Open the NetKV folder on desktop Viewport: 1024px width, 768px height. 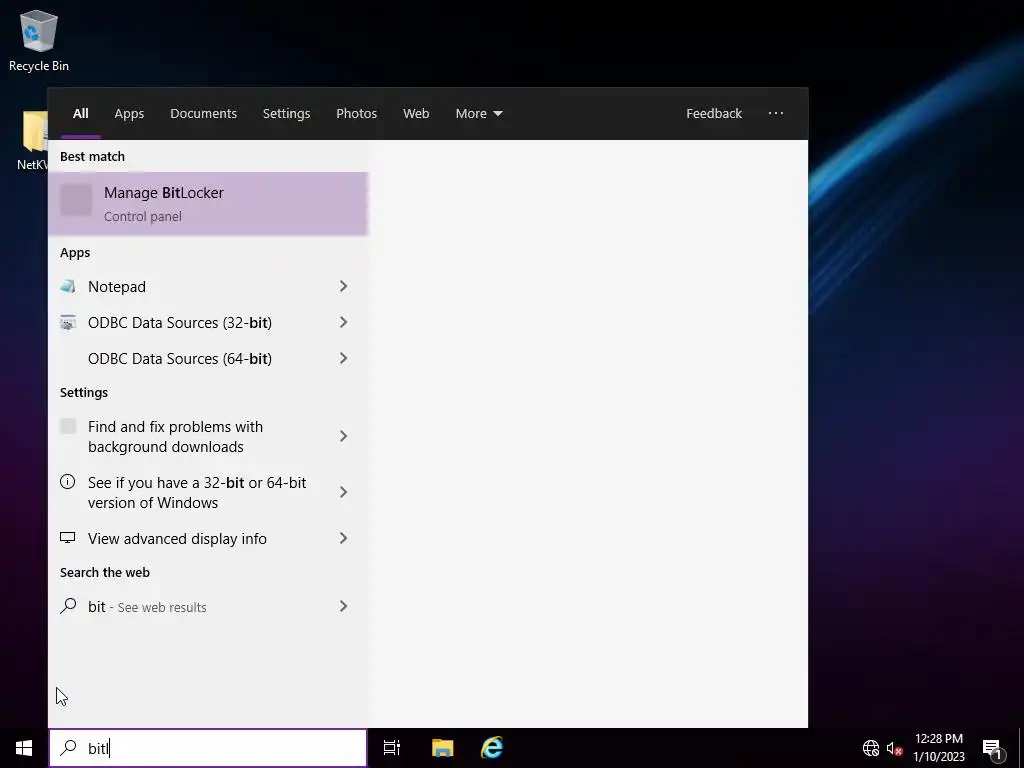coord(34,140)
